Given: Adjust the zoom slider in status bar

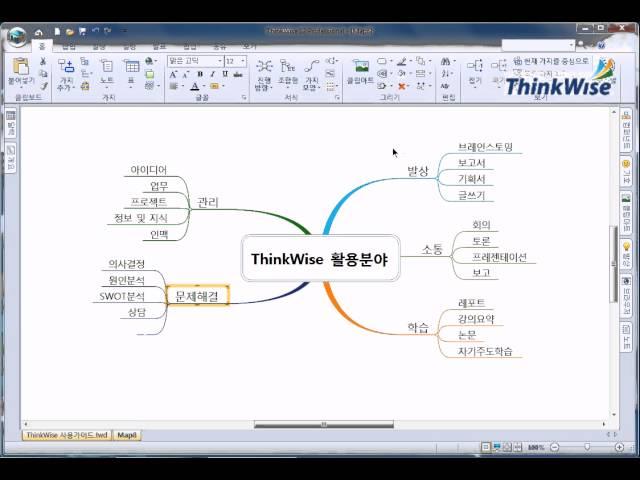Looking at the screenshot, I should coord(580,447).
